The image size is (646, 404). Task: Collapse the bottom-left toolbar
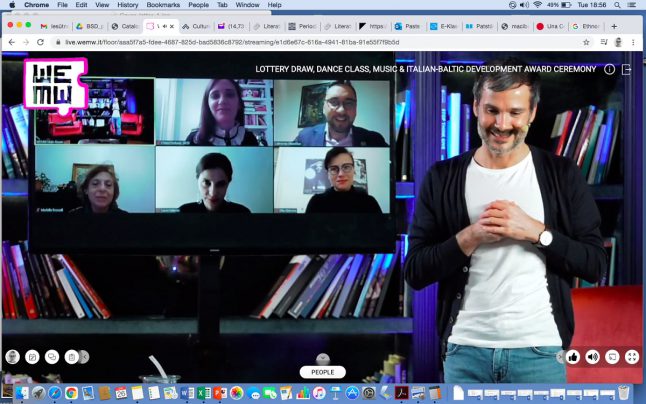(85, 356)
